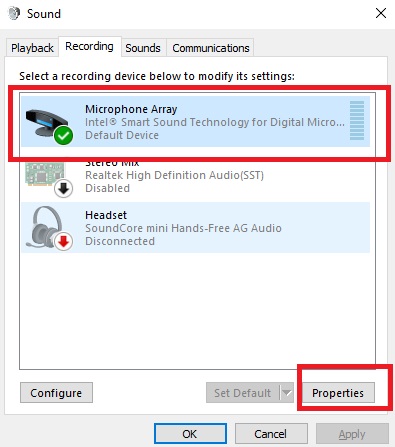395x447 pixels.
Task: Click the Configure button
Action: click(x=56, y=393)
